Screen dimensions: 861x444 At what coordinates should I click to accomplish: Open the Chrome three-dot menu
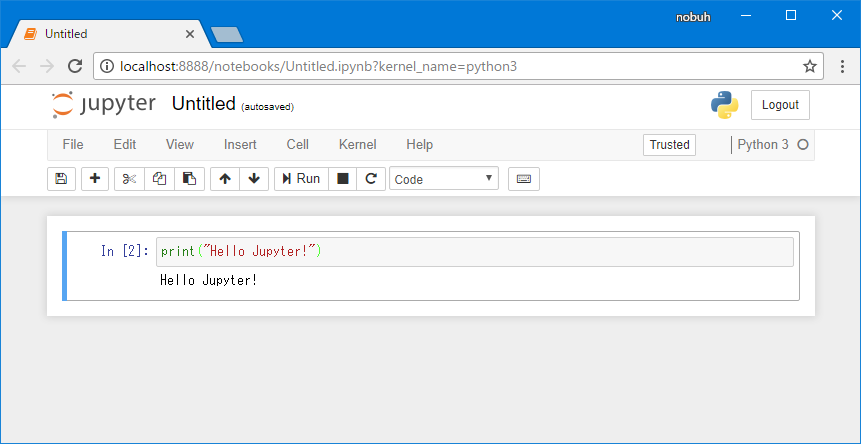pos(842,67)
